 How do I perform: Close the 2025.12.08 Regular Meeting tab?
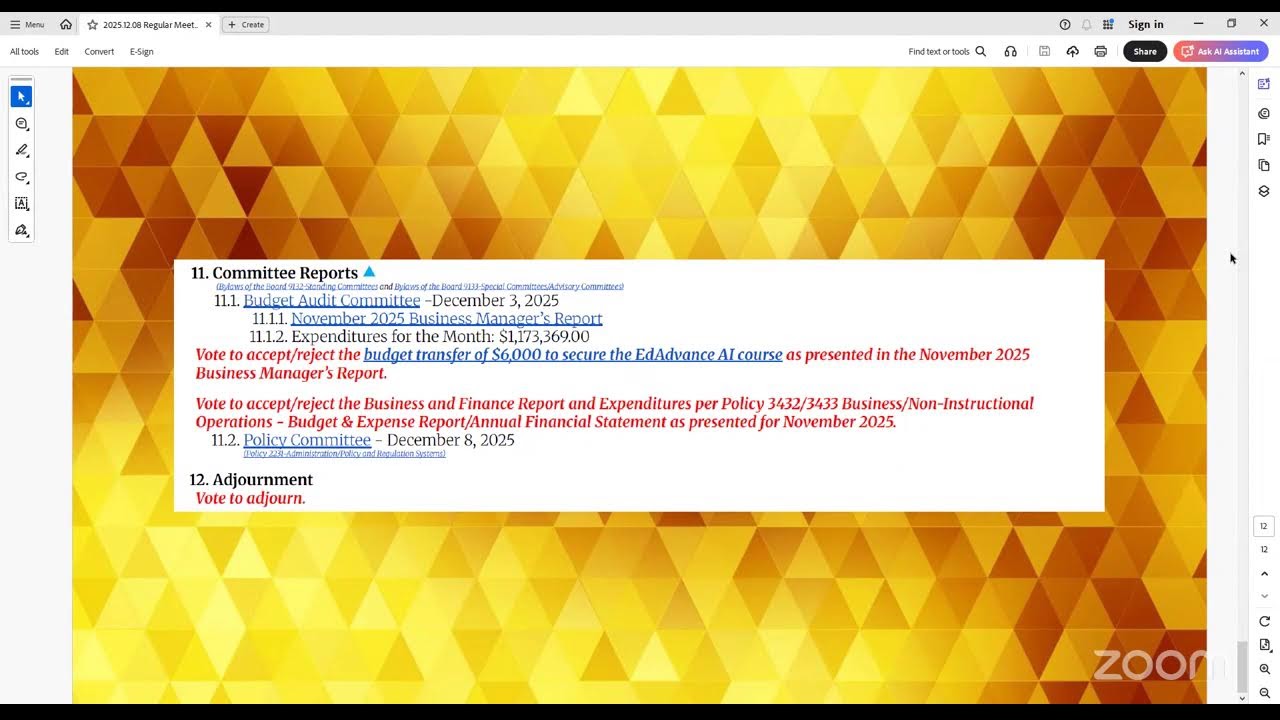tap(208, 24)
